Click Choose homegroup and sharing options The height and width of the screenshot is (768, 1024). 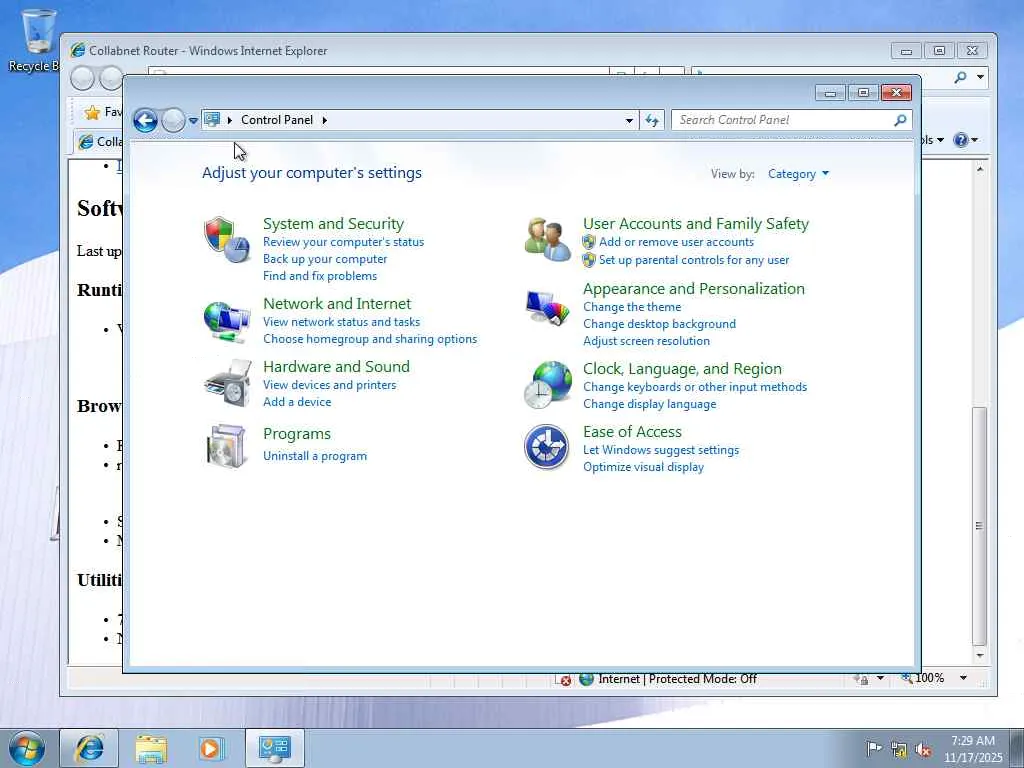pyautogui.click(x=370, y=339)
